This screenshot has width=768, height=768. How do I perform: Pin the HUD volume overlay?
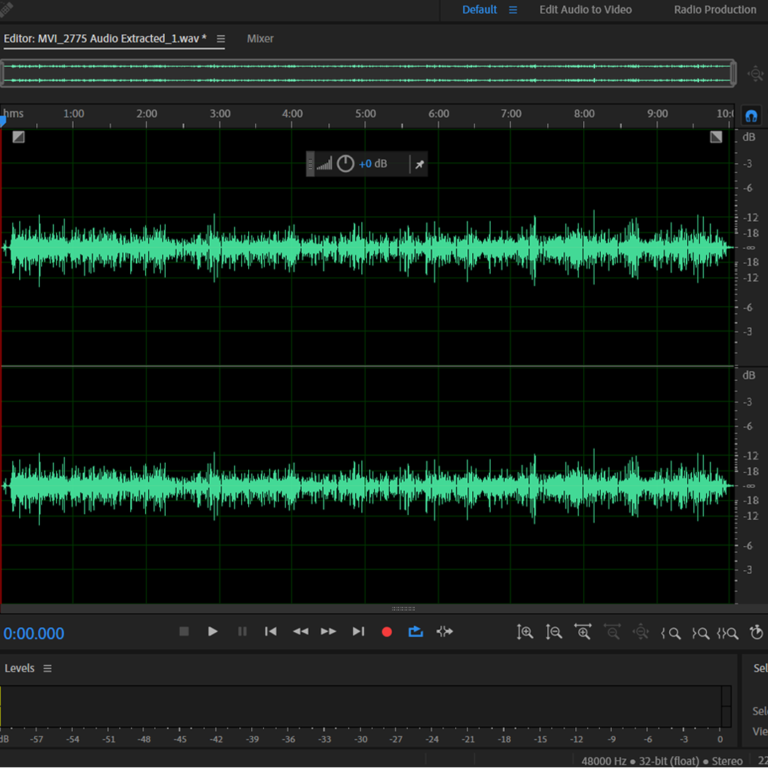pos(420,164)
